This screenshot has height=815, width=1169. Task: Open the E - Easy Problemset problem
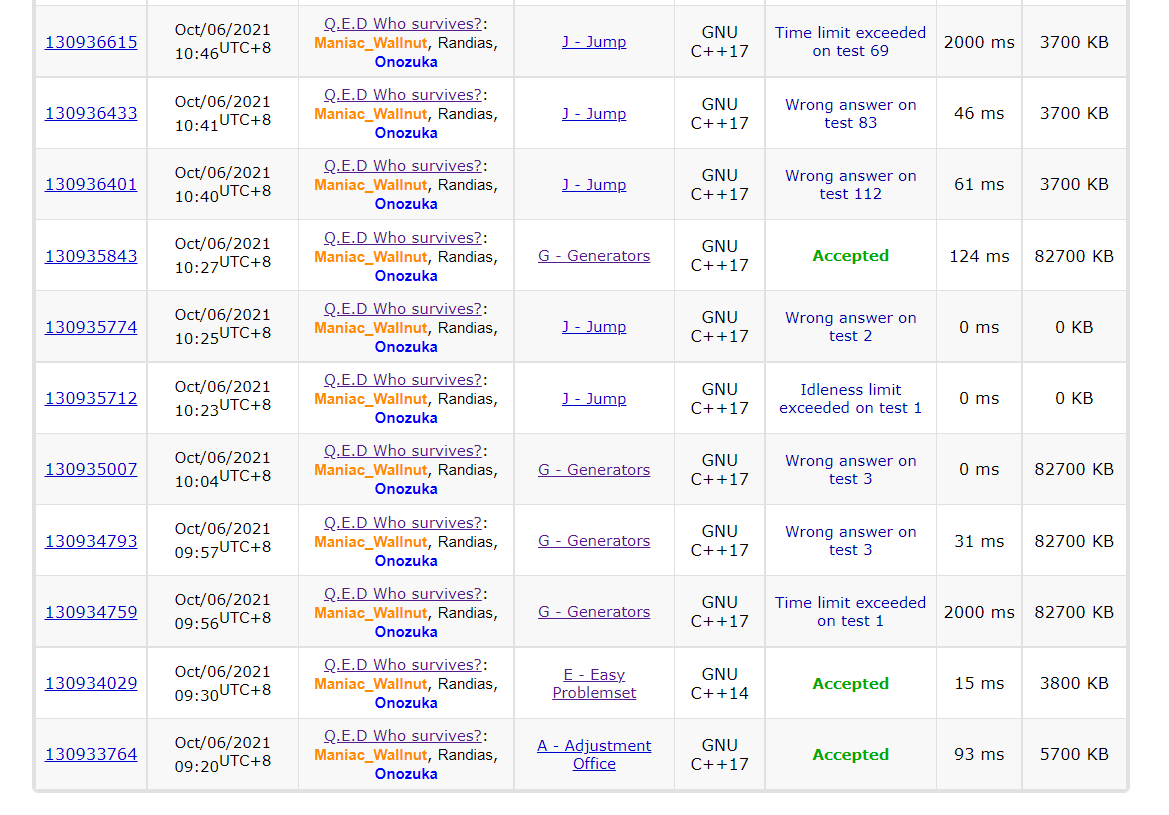[x=594, y=684]
